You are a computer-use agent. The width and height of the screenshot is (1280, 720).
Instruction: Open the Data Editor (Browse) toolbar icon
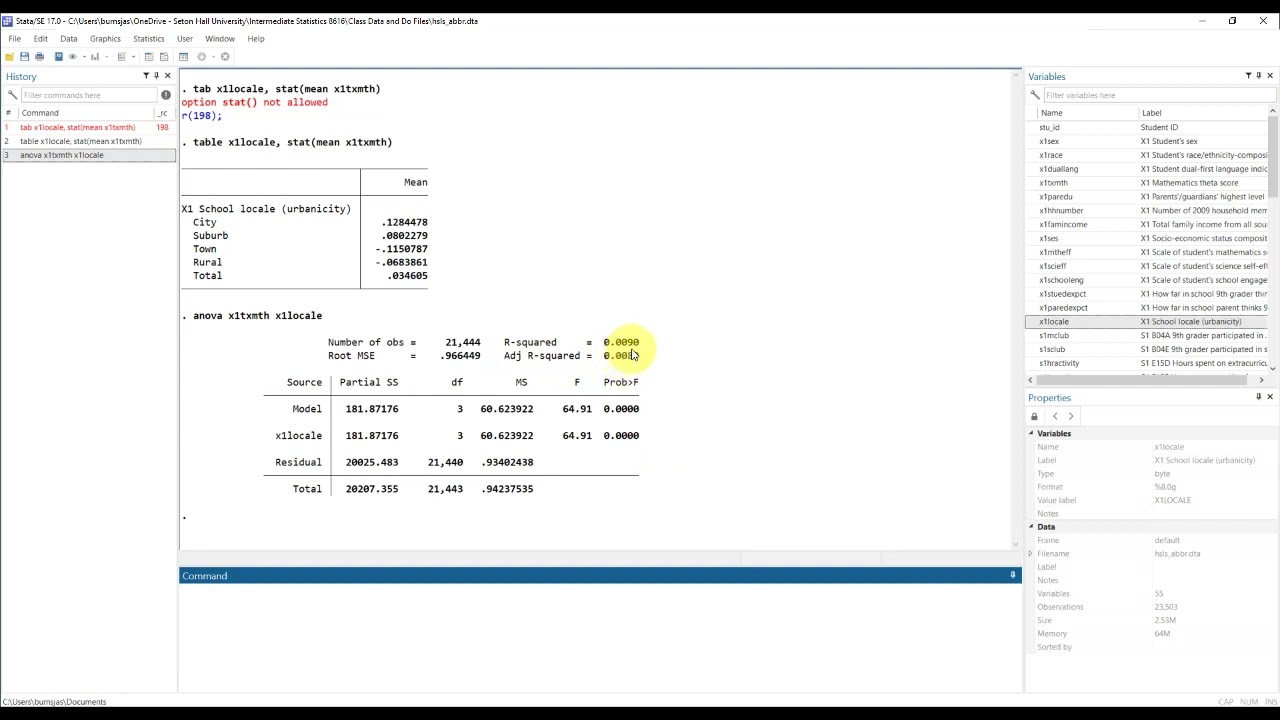(164, 56)
